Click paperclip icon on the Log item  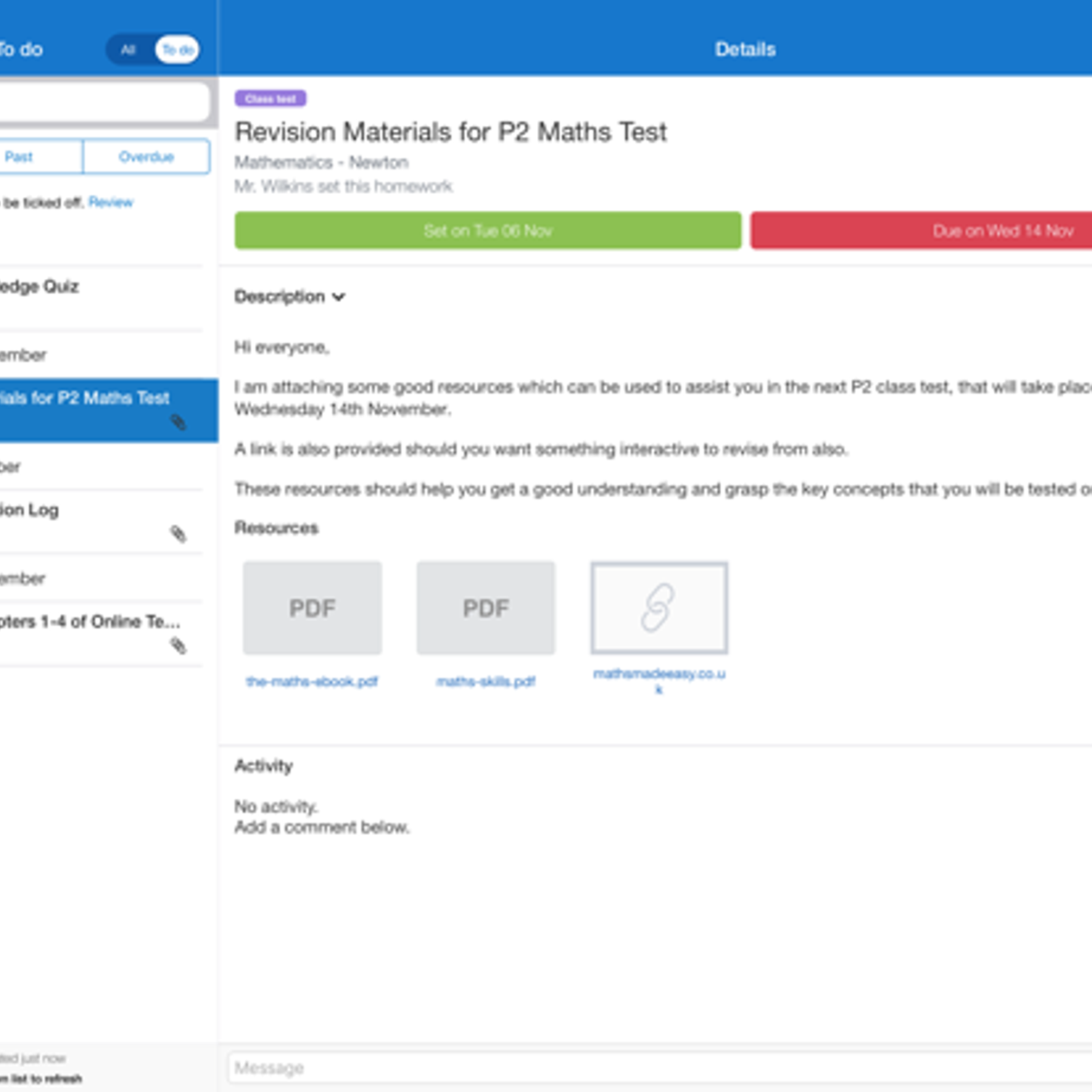pos(178,534)
